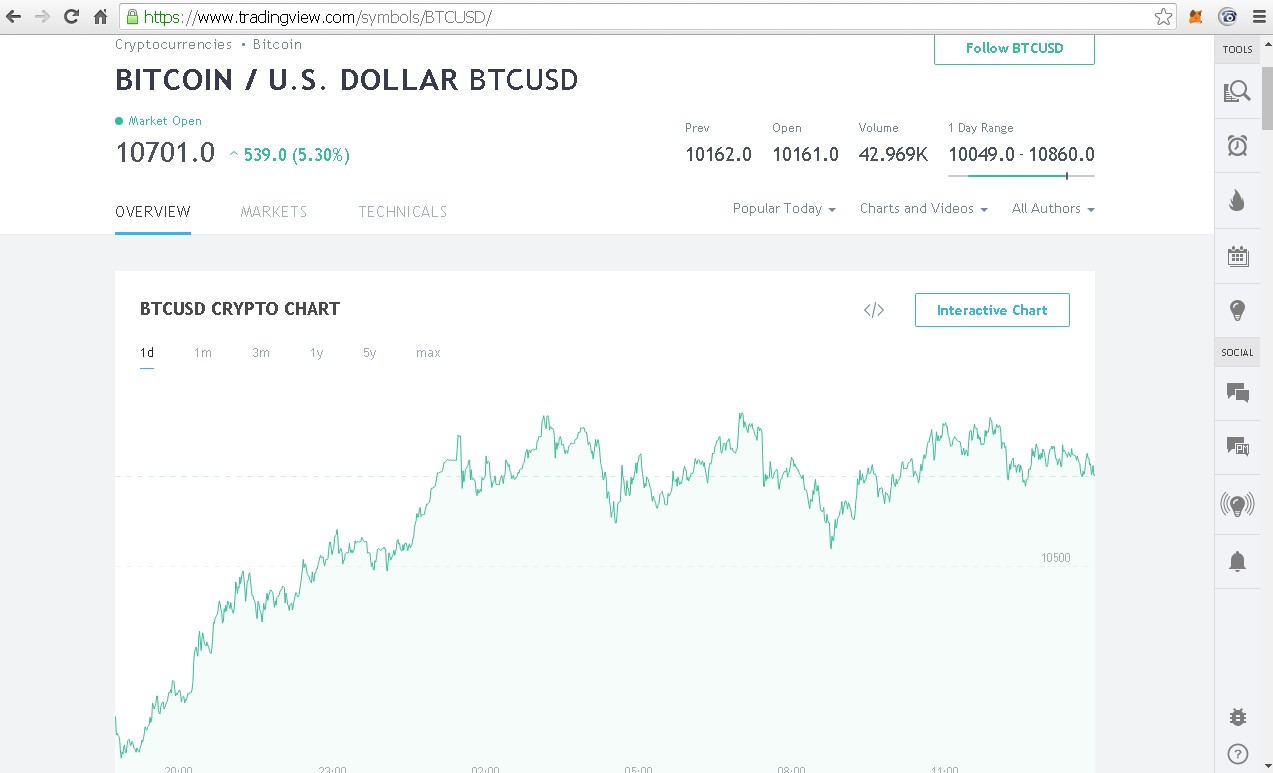
Task: Open the Interactive Chart button
Action: (x=991, y=310)
